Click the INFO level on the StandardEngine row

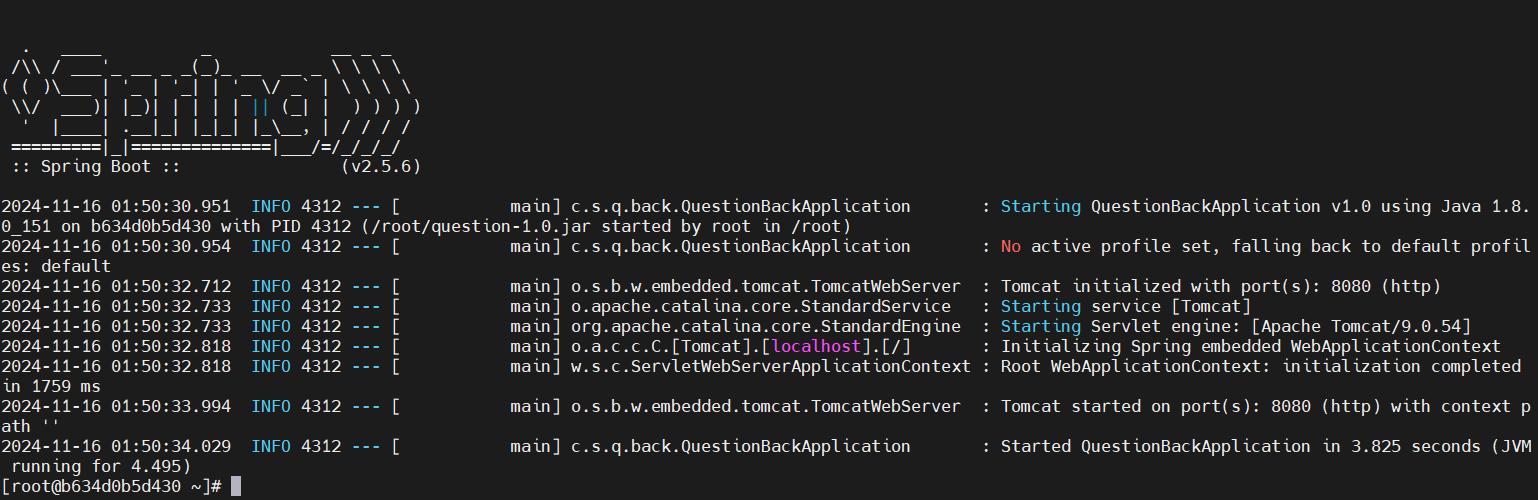(x=271, y=327)
